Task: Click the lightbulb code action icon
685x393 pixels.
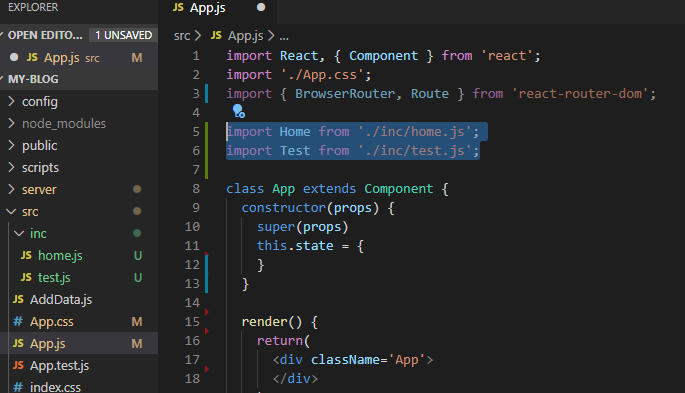Action: click(x=239, y=111)
